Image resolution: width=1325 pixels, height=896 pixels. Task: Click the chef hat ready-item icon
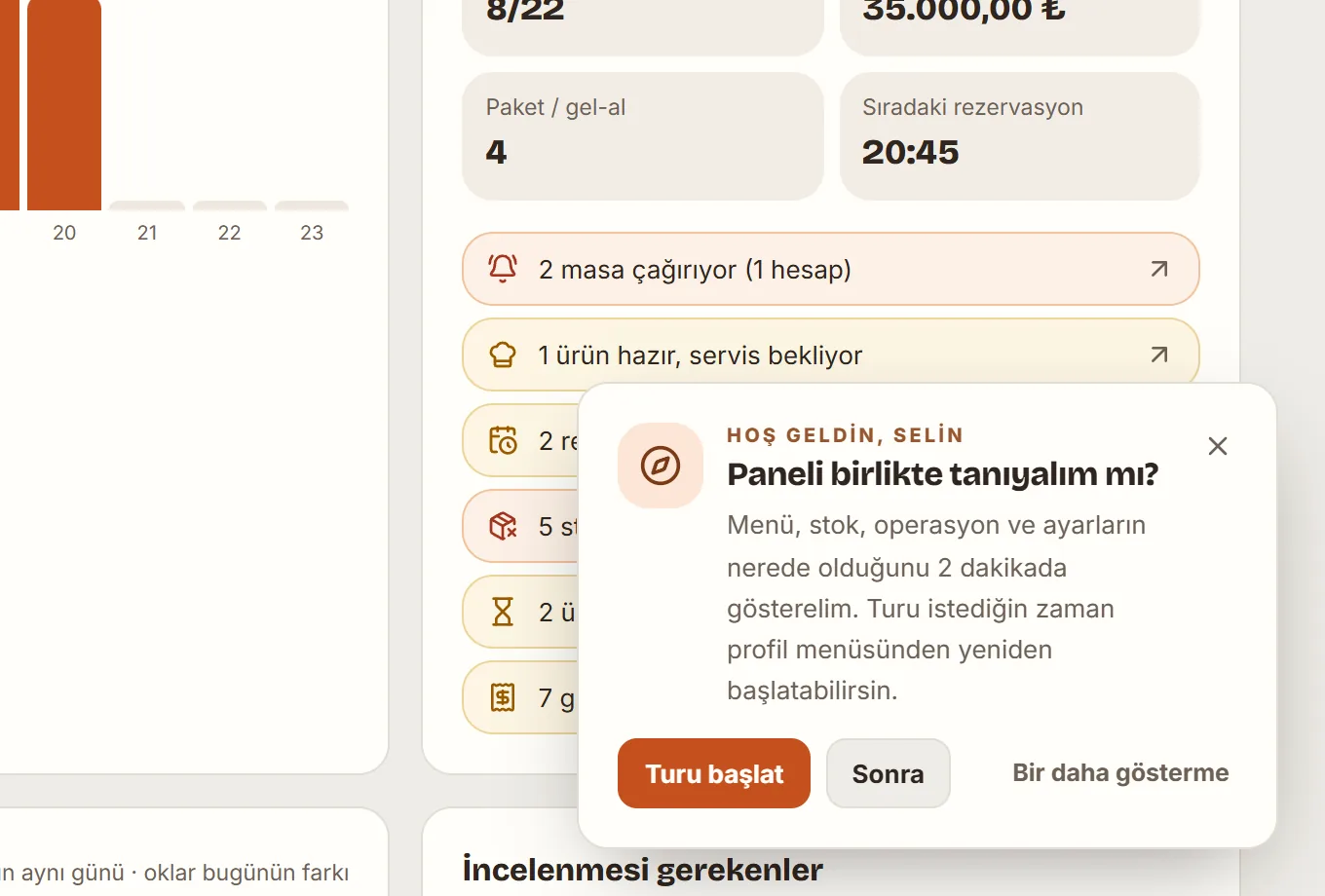tap(503, 355)
